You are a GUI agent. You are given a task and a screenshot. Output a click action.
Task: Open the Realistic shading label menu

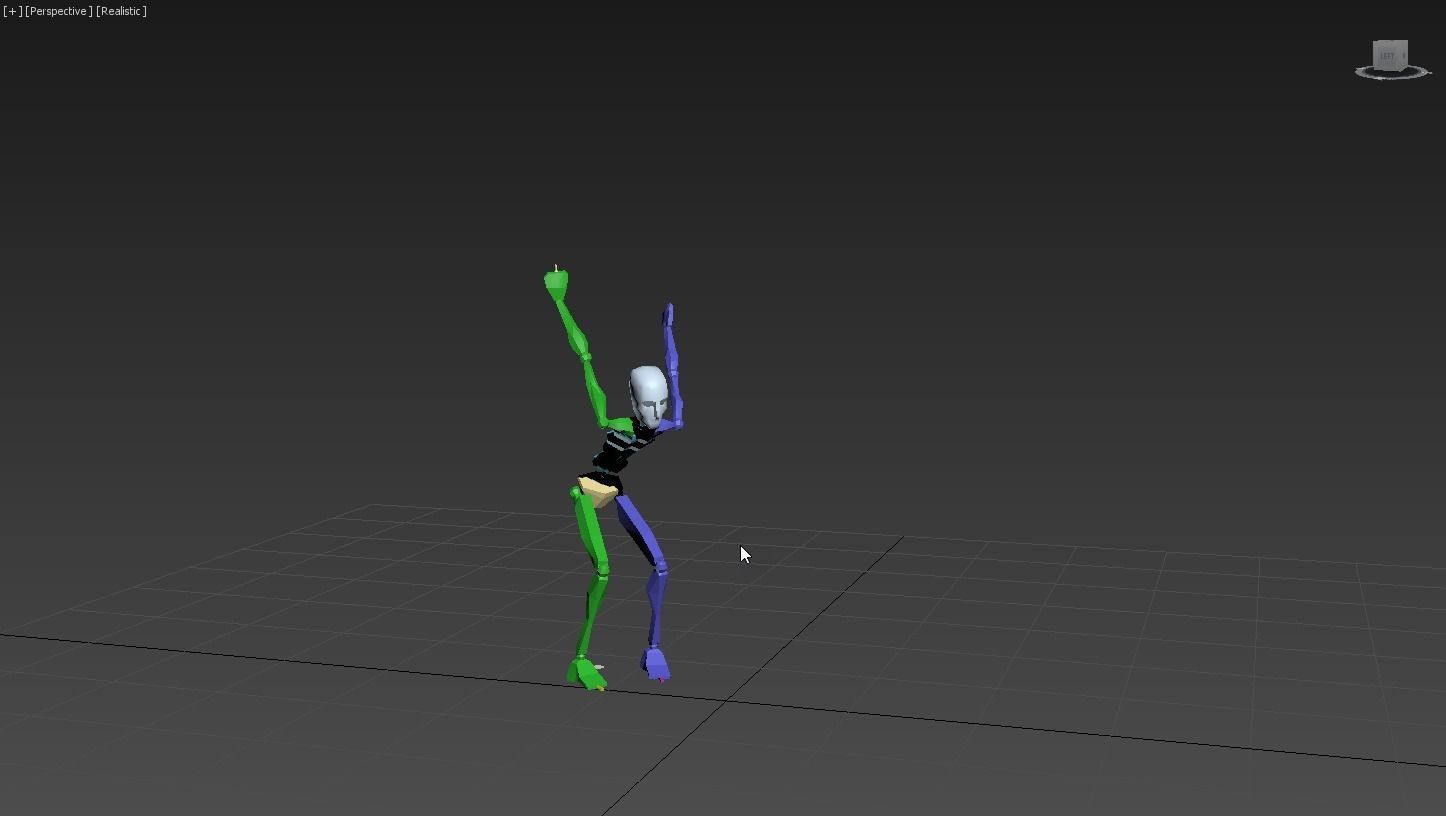pyautogui.click(x=121, y=11)
